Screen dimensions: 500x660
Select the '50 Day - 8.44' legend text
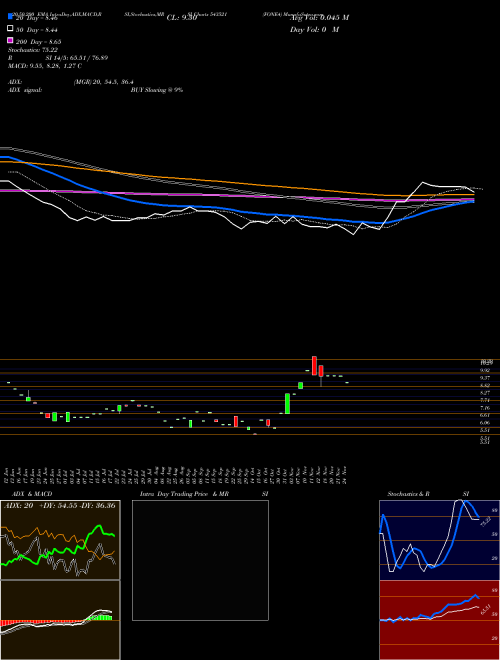pyautogui.click(x=37, y=30)
